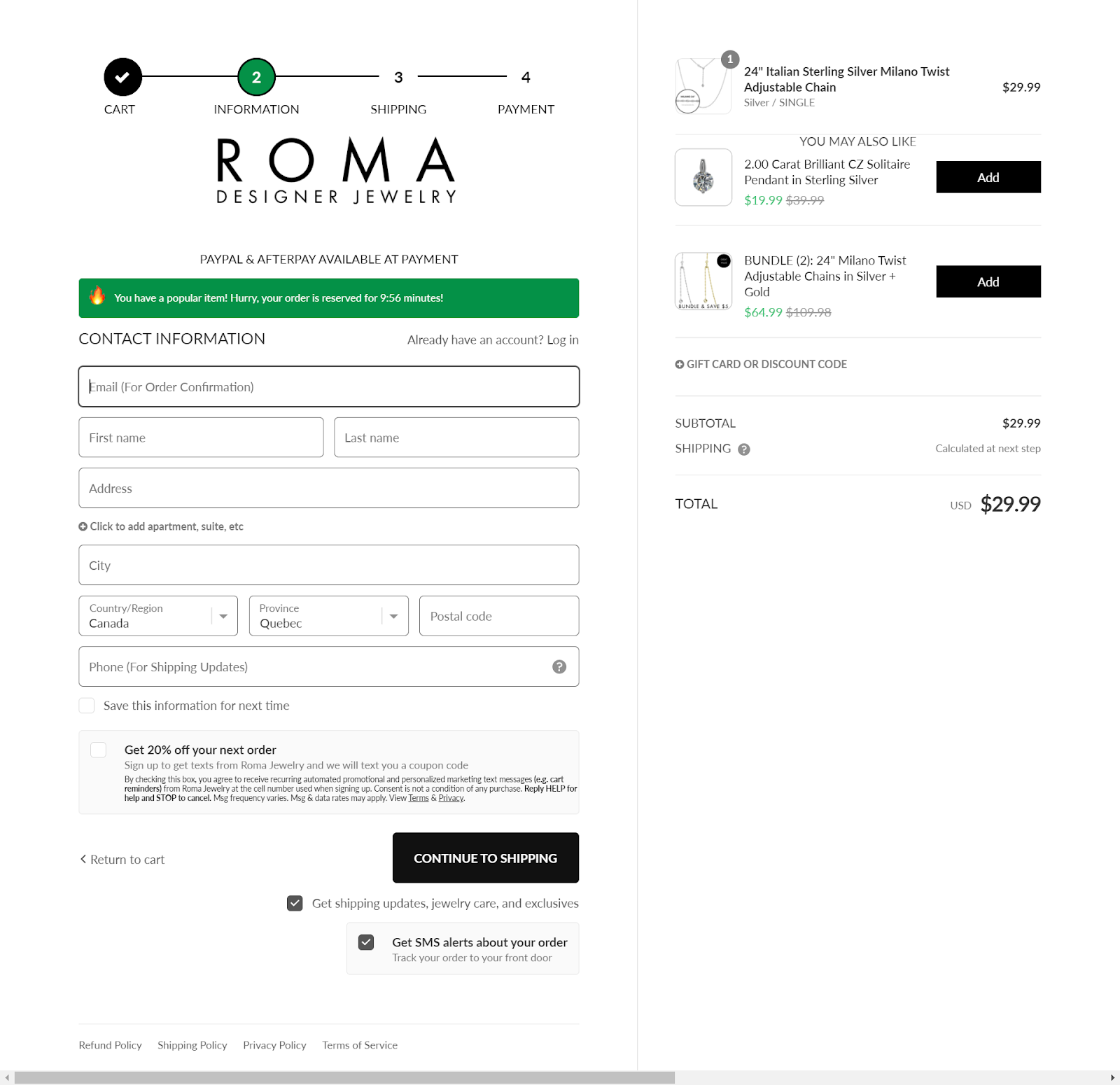The width and height of the screenshot is (1120, 1085).
Task: Click plus icon to add apartment or suite
Action: 83,526
